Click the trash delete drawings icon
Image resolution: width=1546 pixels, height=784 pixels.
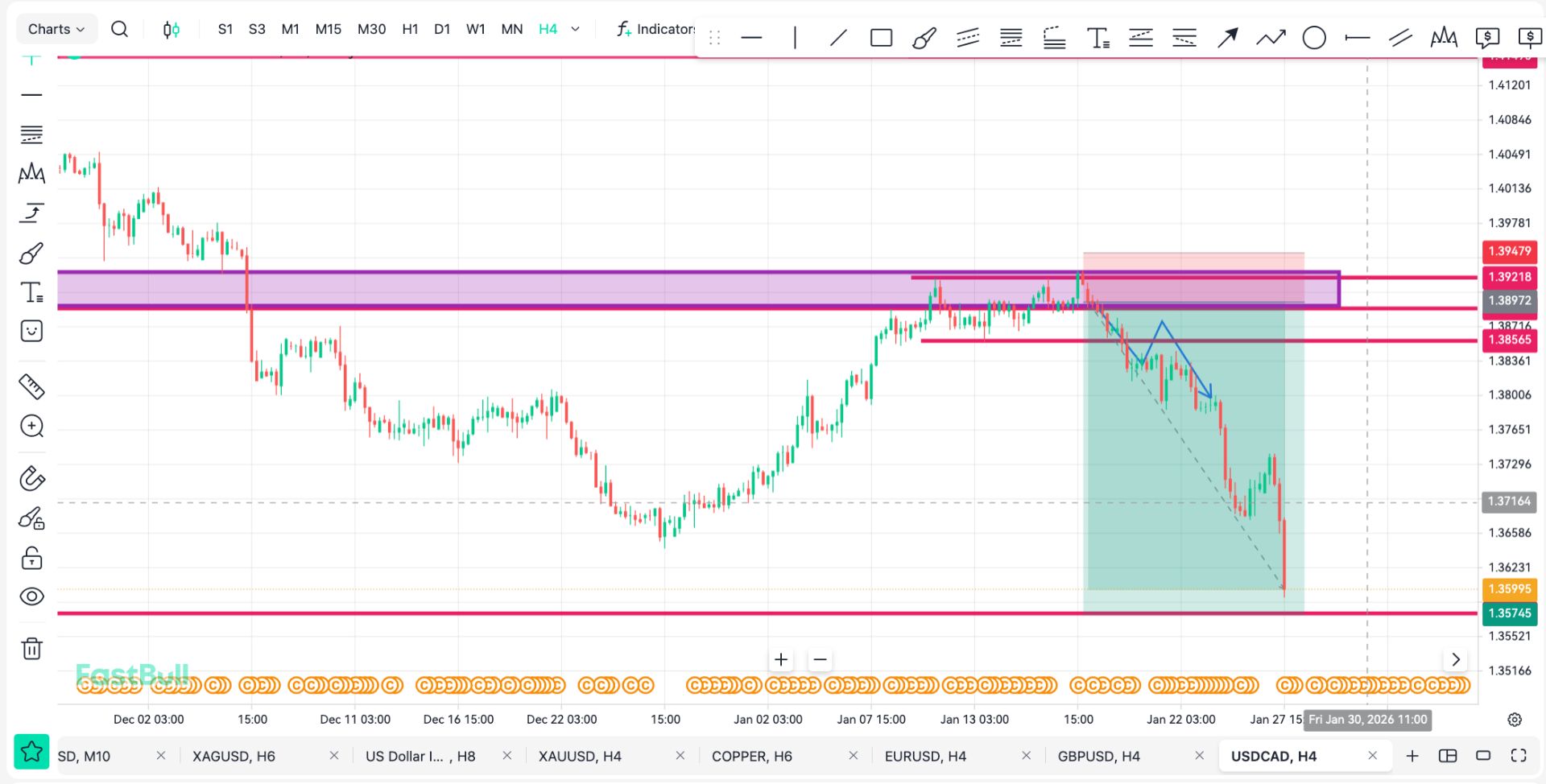coord(31,649)
